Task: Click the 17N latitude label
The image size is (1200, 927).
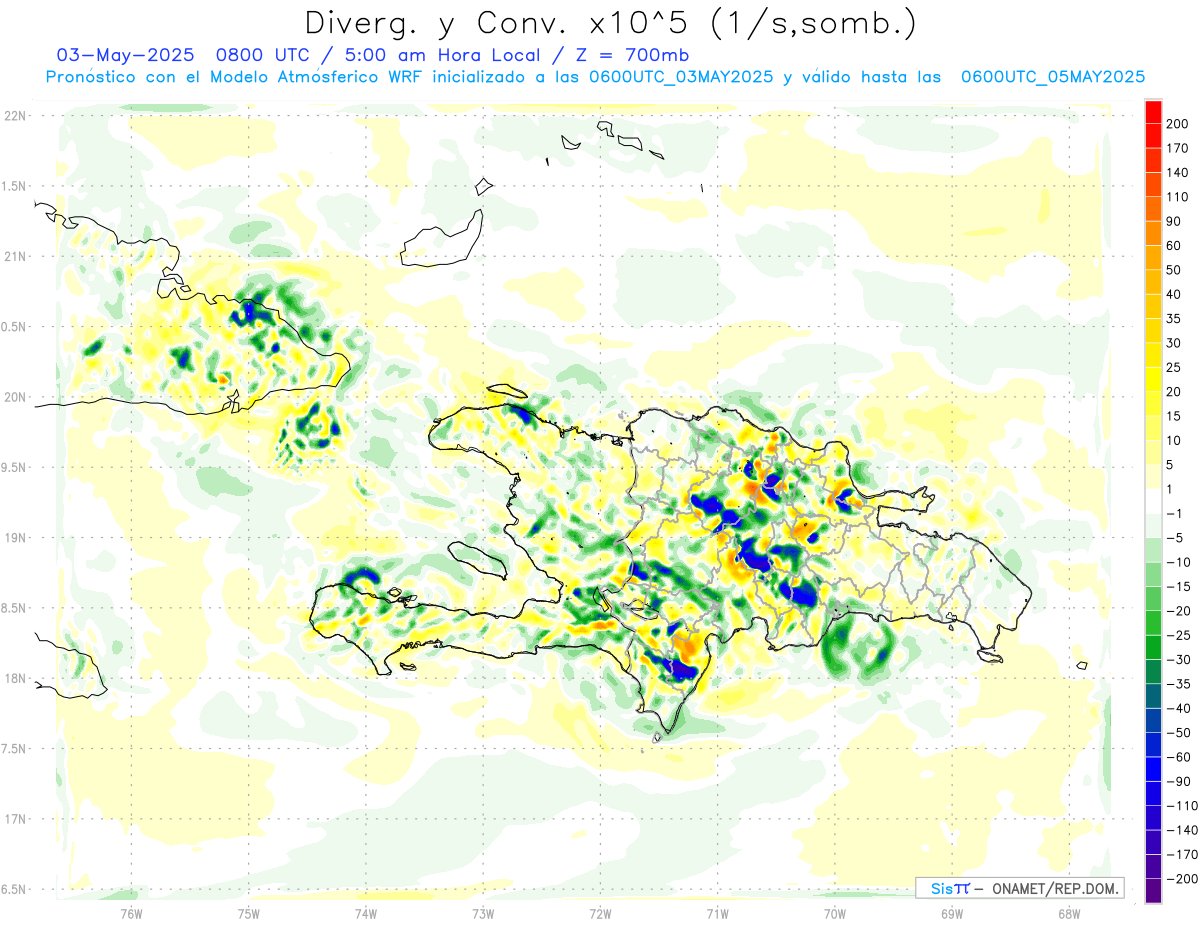Action: [x=15, y=819]
